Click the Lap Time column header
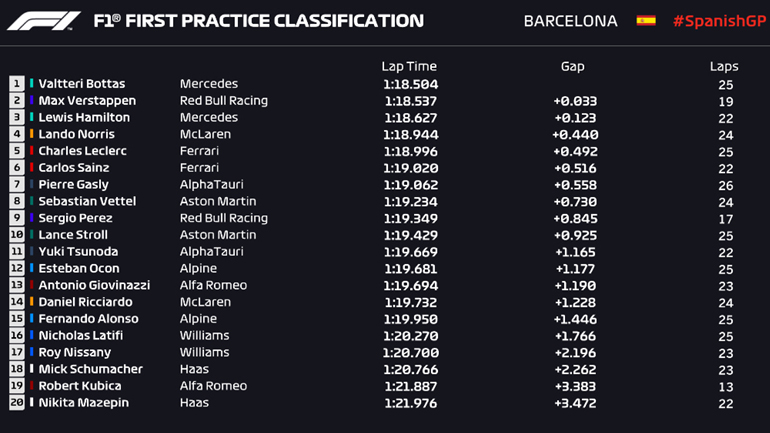Image resolution: width=770 pixels, height=433 pixels. coord(409,66)
